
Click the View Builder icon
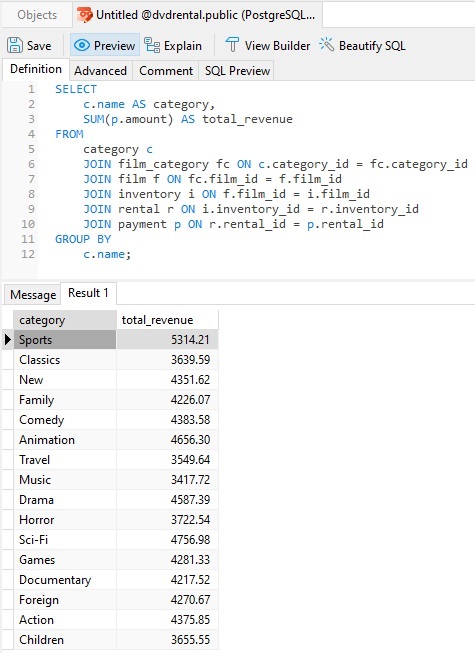coord(232,45)
